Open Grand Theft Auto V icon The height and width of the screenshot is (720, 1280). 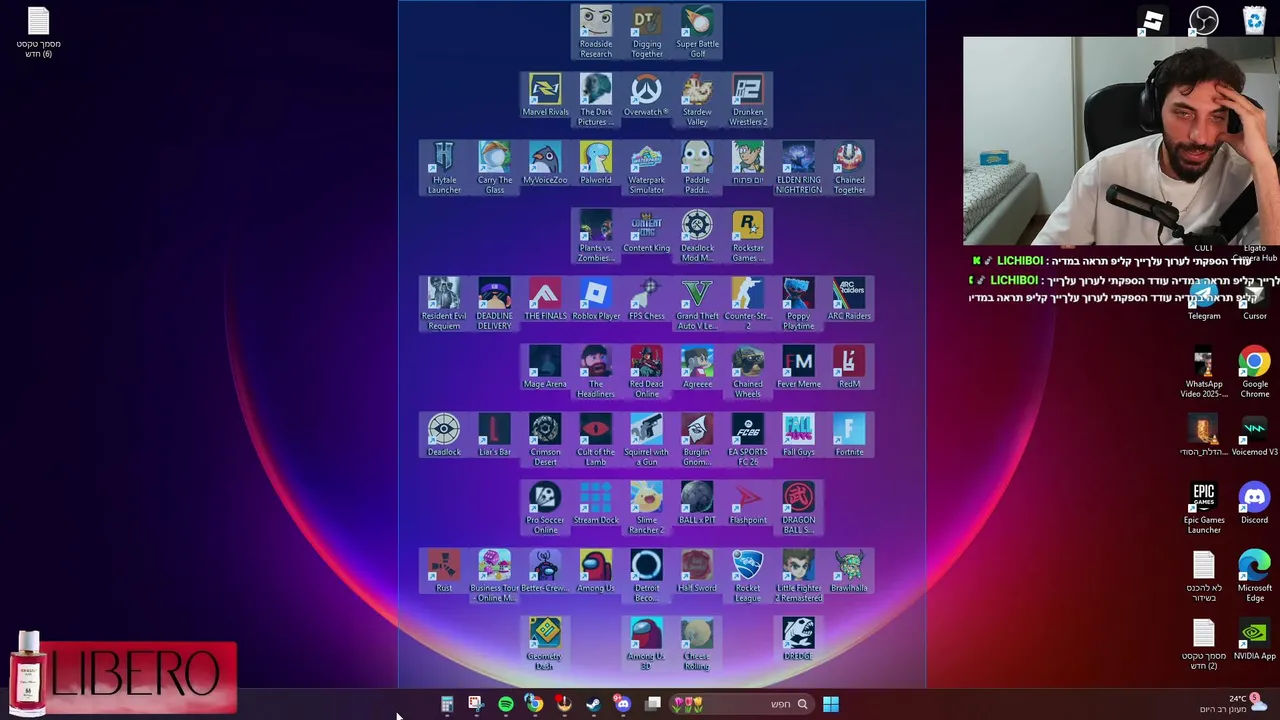pos(697,304)
